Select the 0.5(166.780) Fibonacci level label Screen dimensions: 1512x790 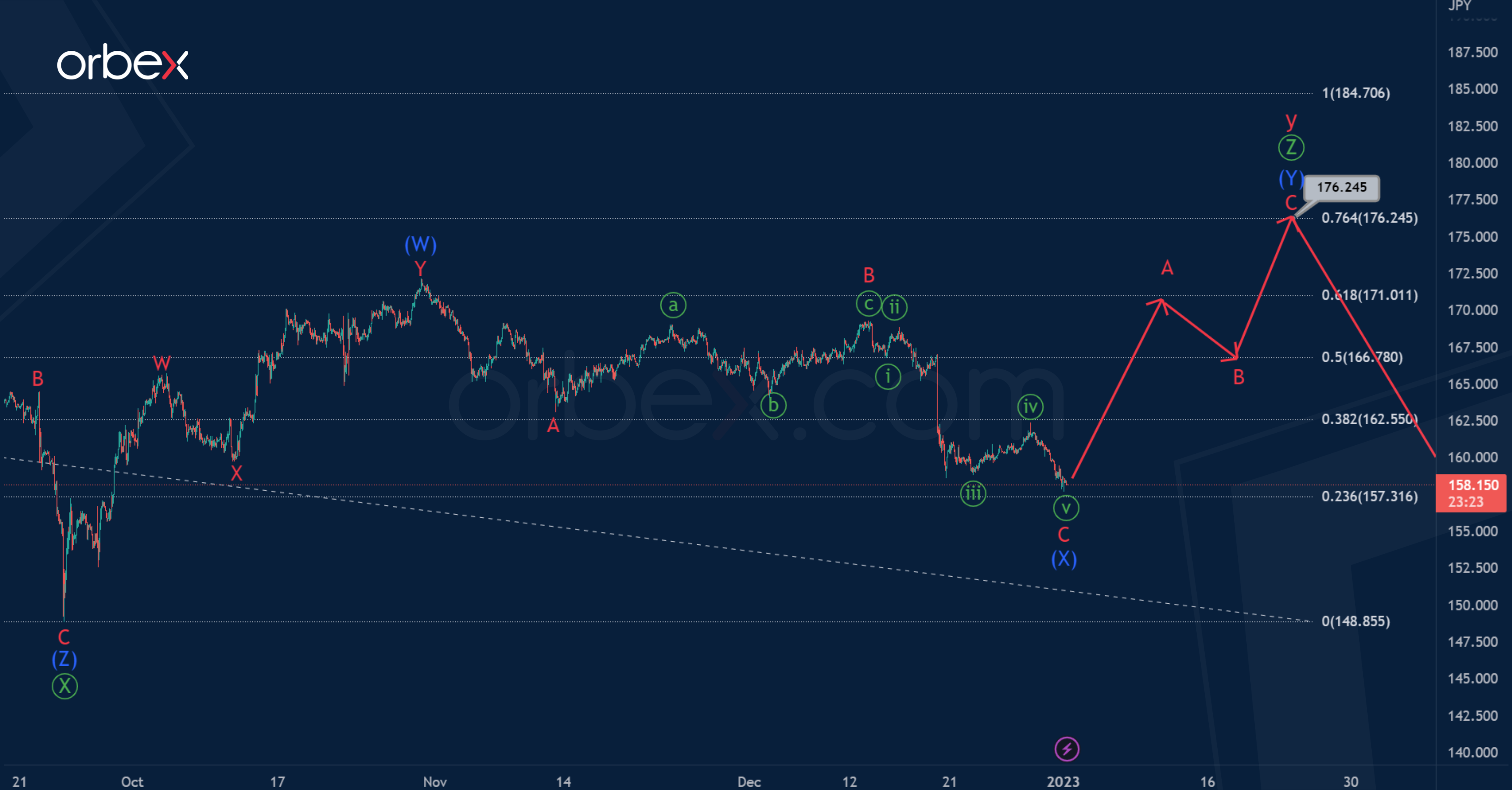coord(1362,357)
